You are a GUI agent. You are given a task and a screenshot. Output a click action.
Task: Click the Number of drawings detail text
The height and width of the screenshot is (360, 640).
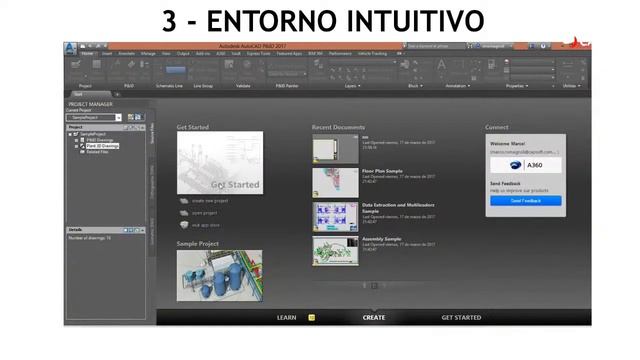click(x=89, y=238)
